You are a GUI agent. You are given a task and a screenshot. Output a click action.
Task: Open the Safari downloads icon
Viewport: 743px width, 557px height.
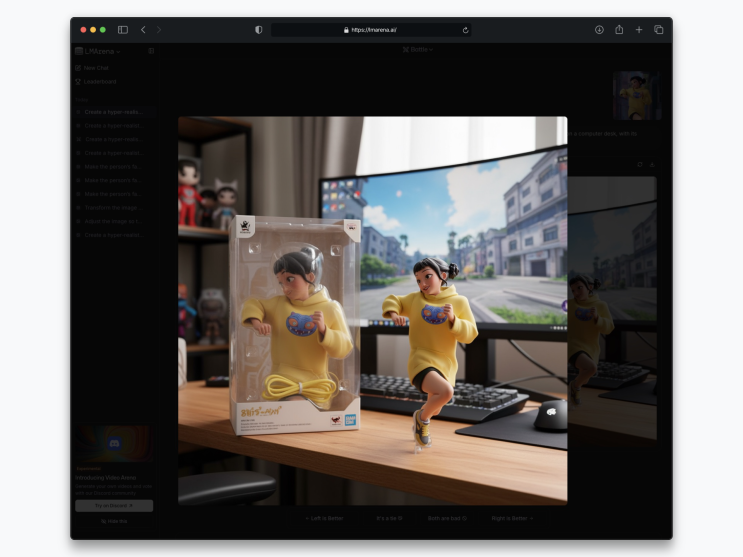pos(599,30)
